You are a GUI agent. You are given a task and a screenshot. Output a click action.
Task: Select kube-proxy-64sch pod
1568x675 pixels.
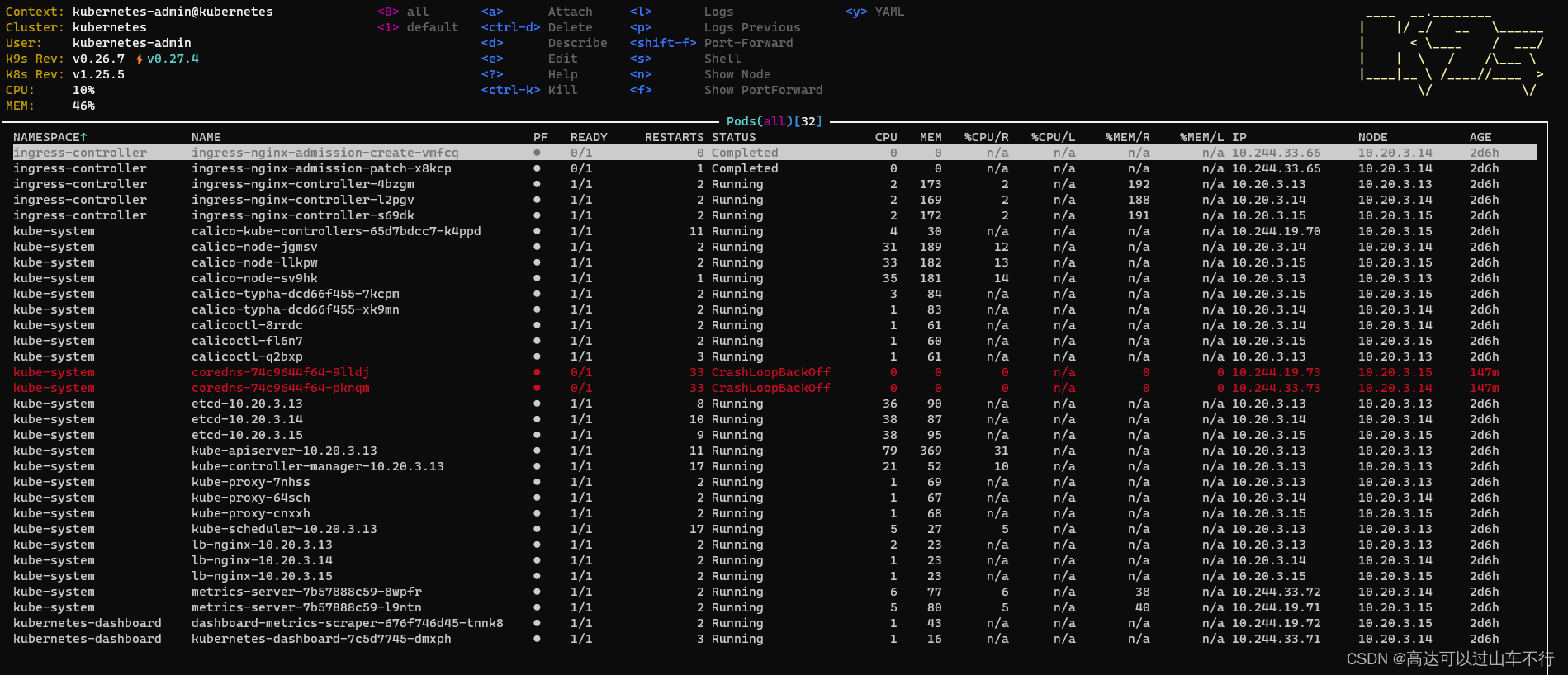click(775, 498)
